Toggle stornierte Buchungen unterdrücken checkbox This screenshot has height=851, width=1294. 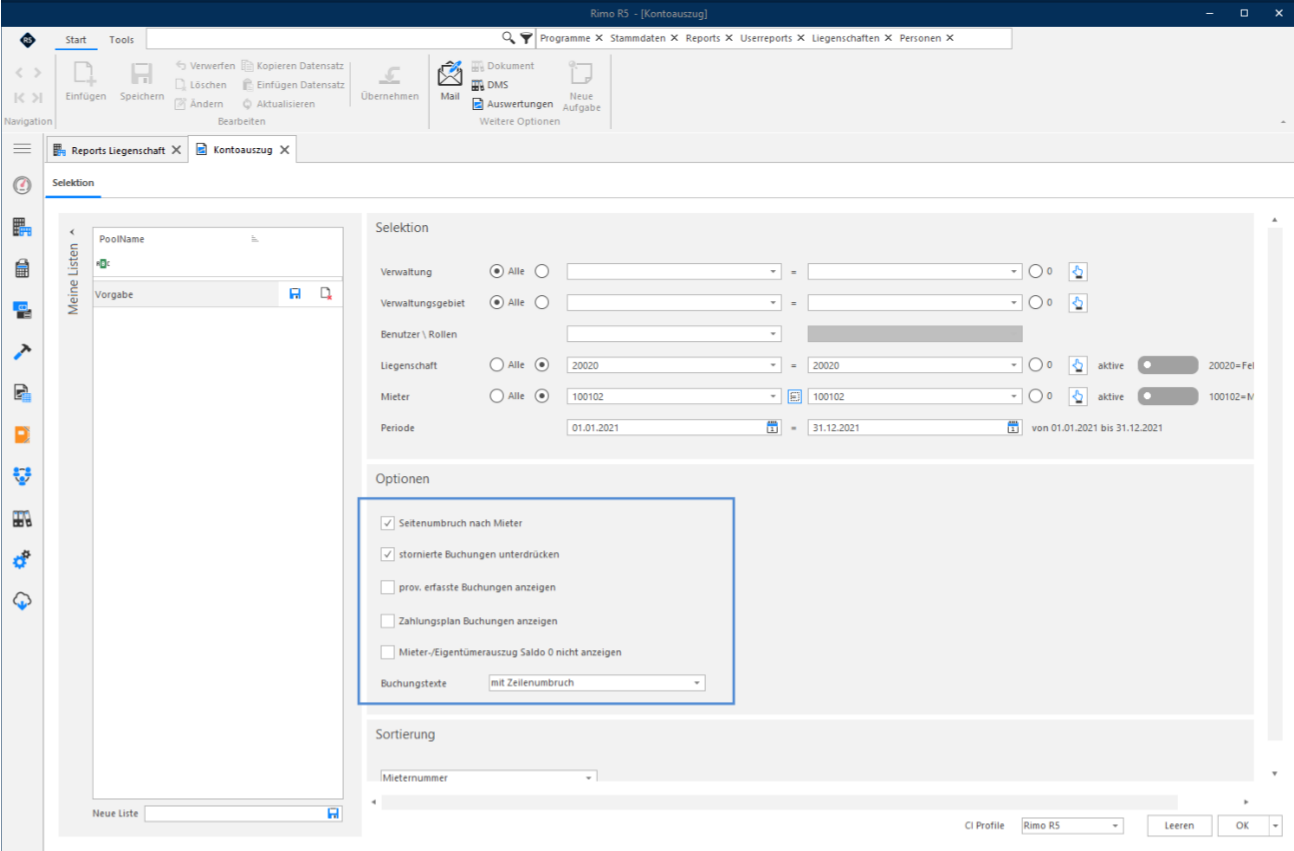point(388,554)
